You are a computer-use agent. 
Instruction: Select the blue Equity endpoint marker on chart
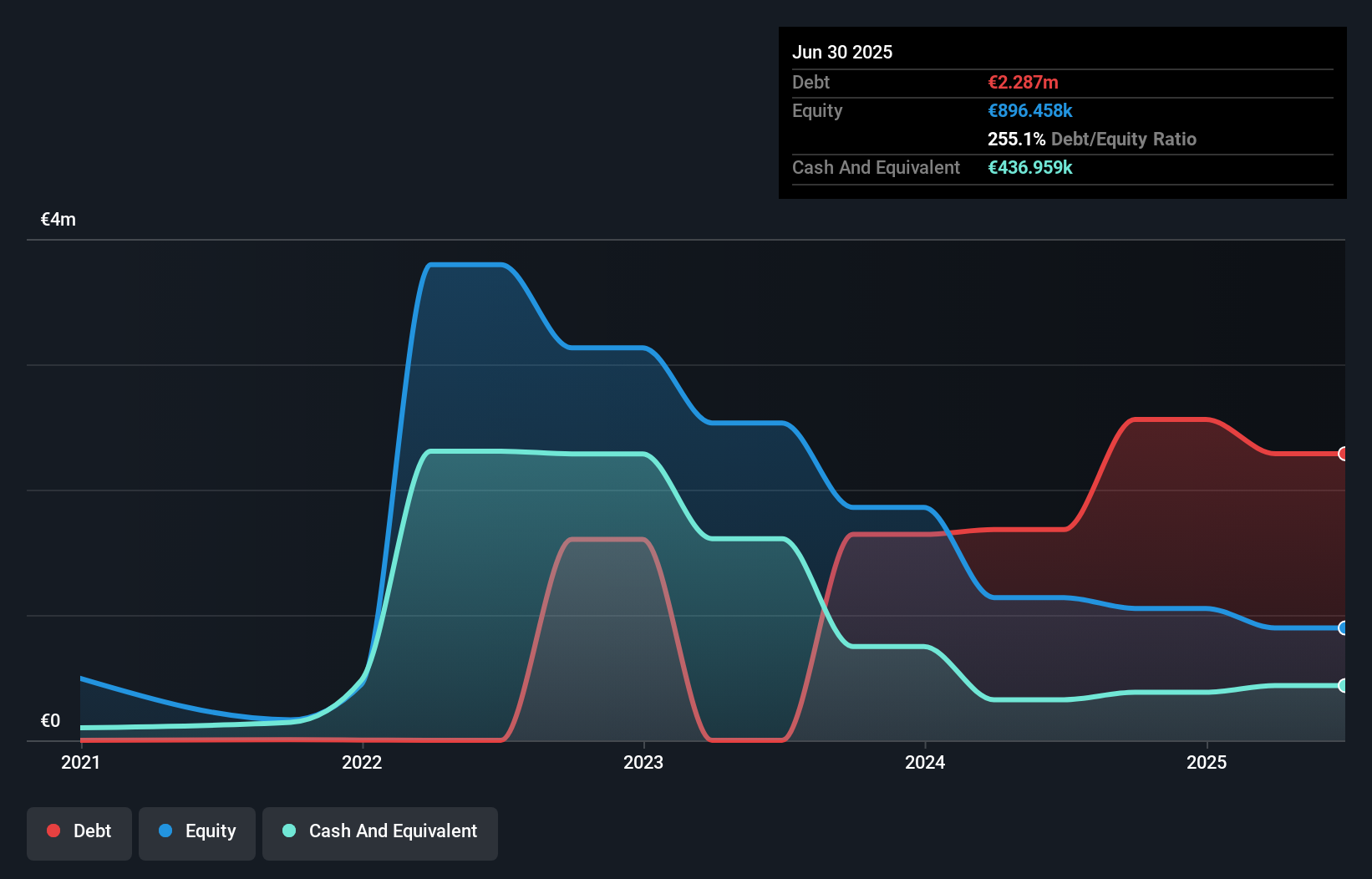pyautogui.click(x=1342, y=628)
